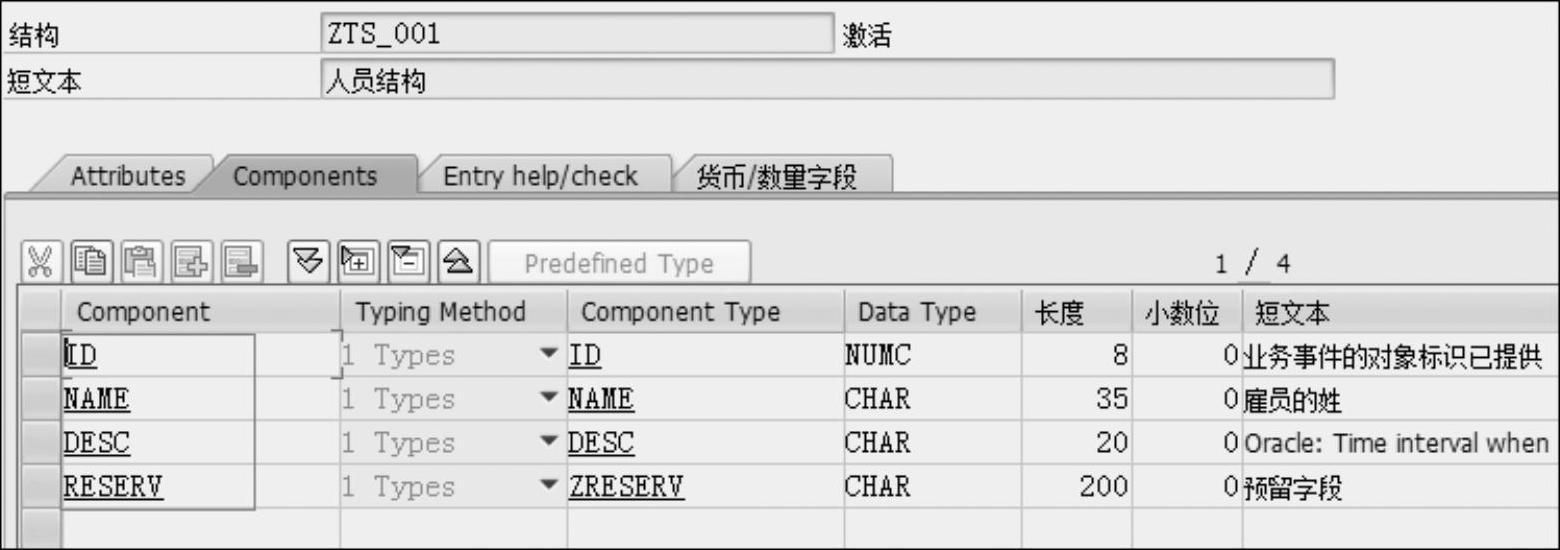Open Typing Method dropdown for RESERV row

tap(548, 487)
